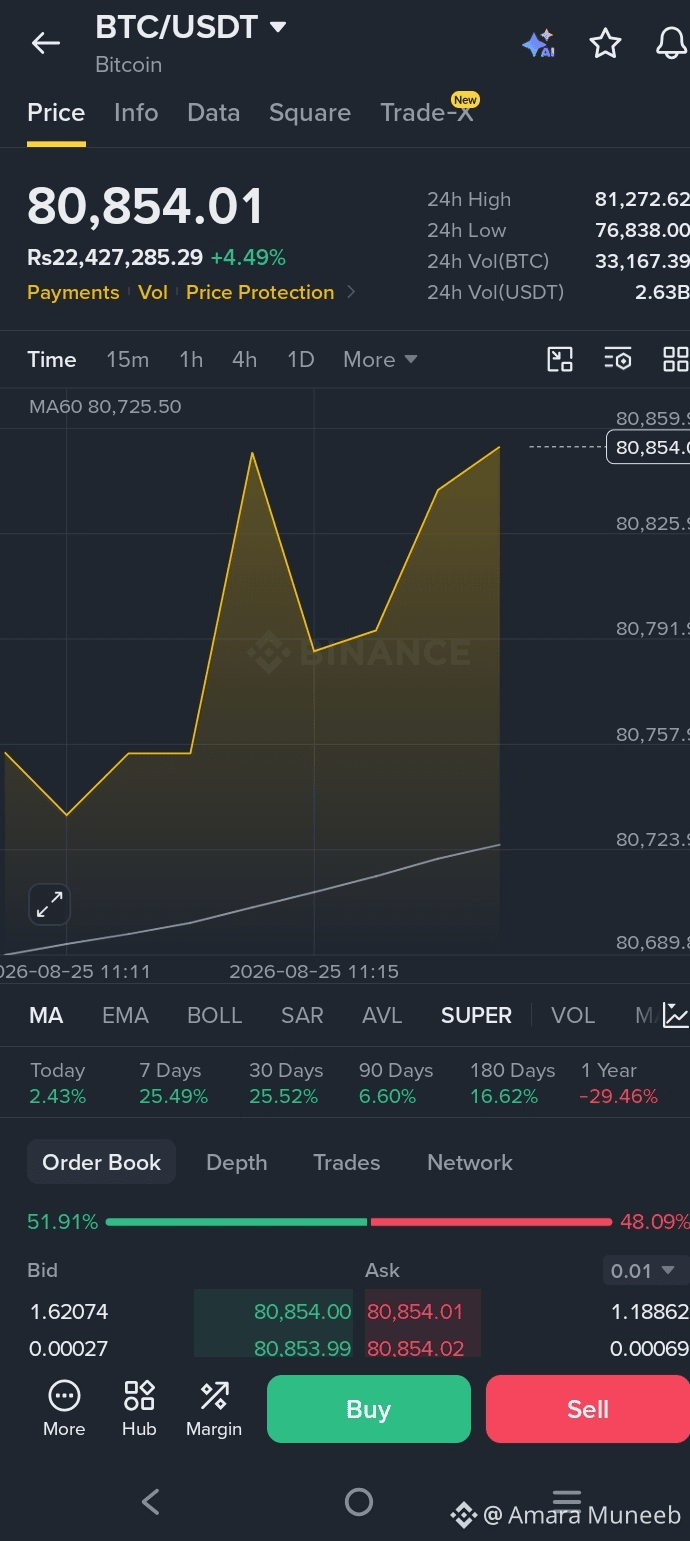
Task: Select ask price 80,854.01
Action: pos(415,1311)
